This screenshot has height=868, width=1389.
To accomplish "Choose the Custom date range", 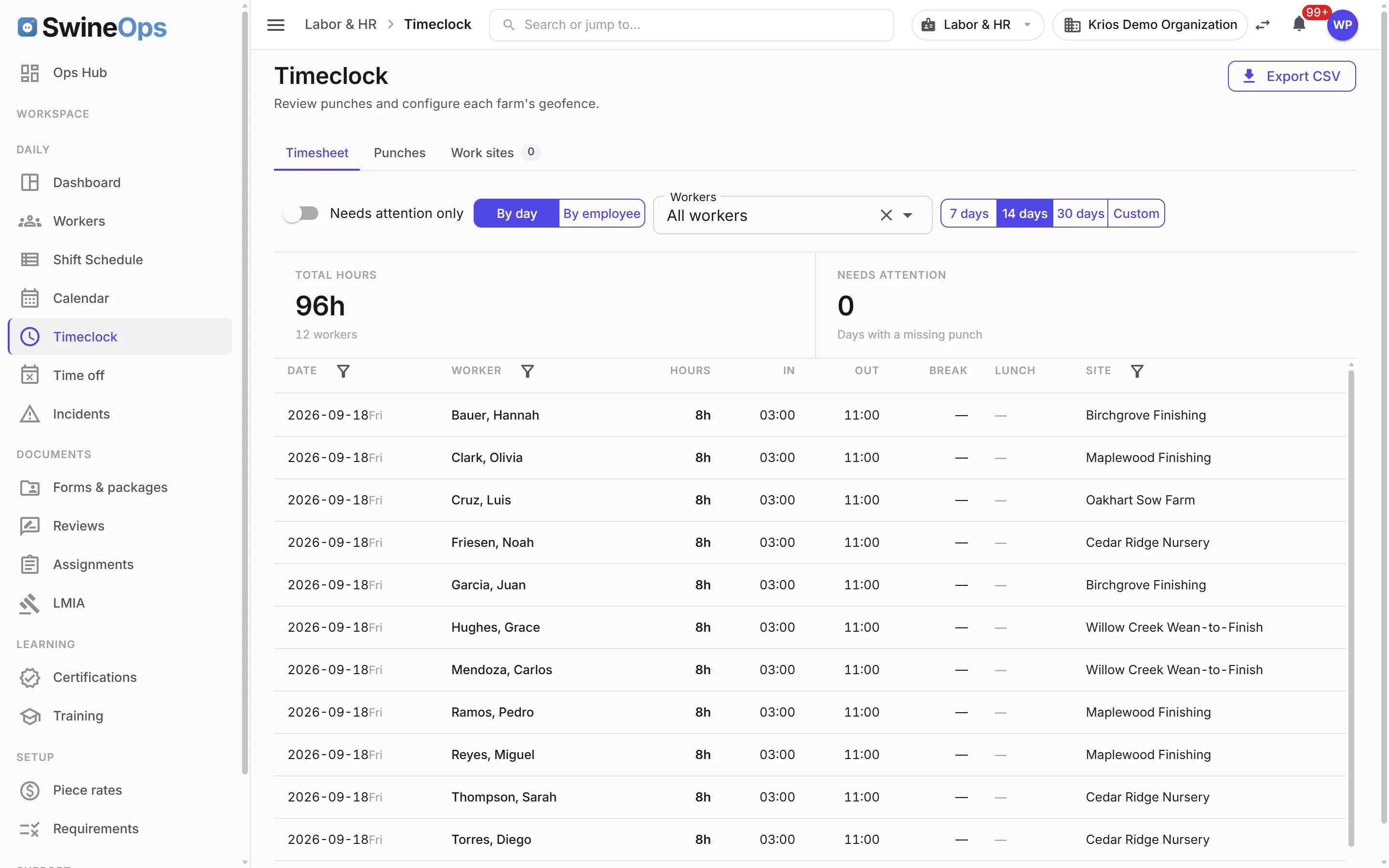I will [1136, 214].
